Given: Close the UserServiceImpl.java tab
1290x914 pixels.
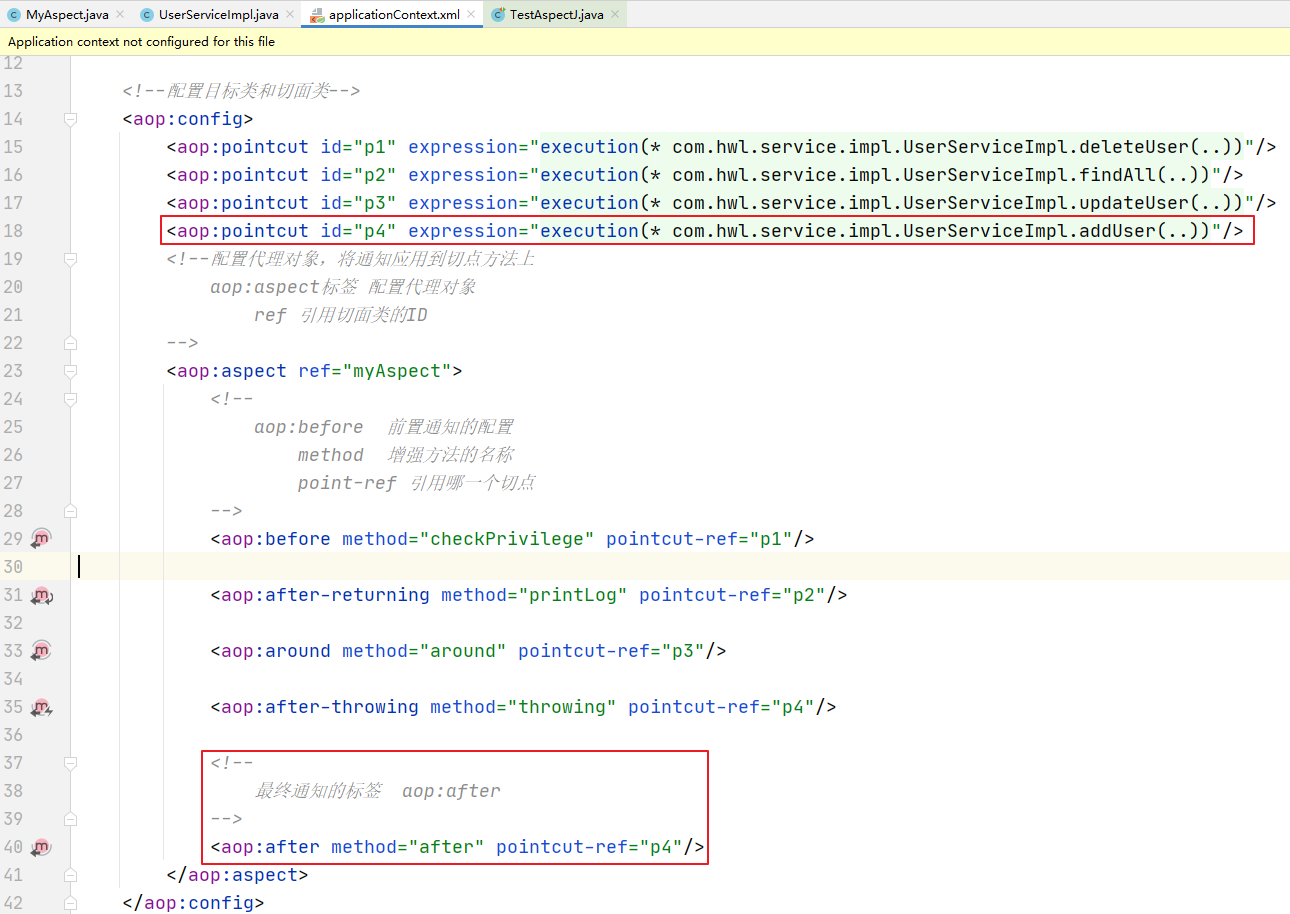Looking at the screenshot, I should tap(290, 15).
